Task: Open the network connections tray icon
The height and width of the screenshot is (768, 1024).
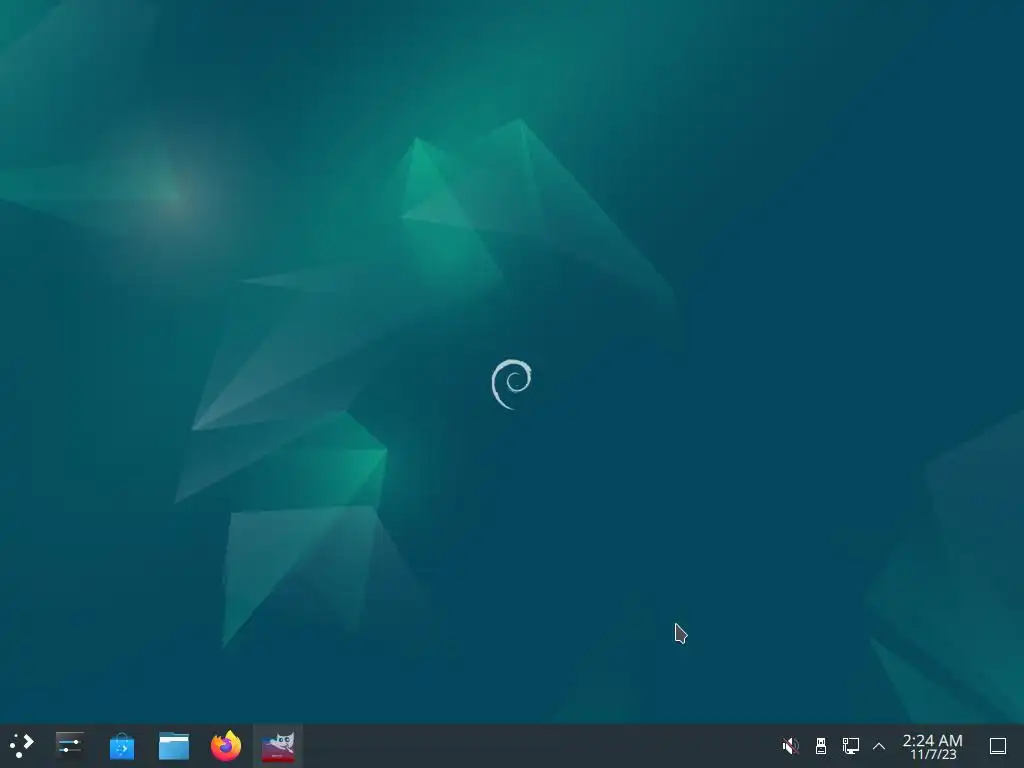Action: click(x=850, y=745)
